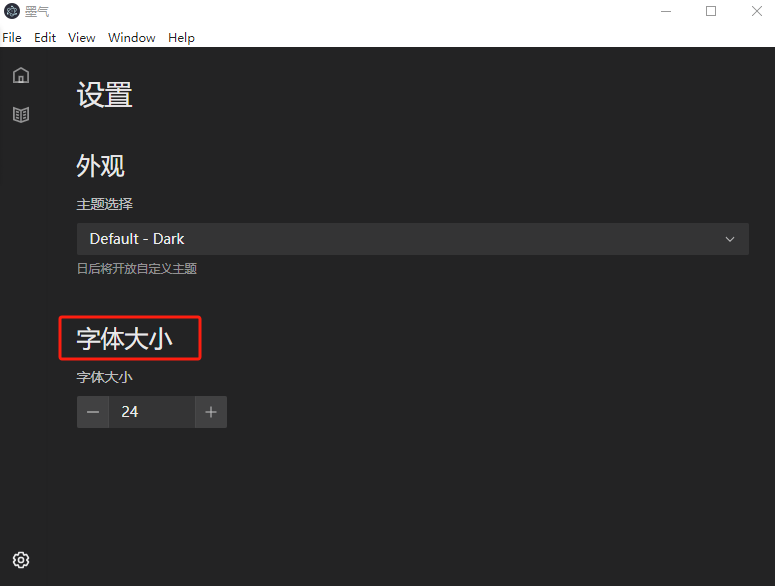Click the 日后将开放自定义主题 hint text
Viewport: 775px width, 586px height.
[137, 268]
